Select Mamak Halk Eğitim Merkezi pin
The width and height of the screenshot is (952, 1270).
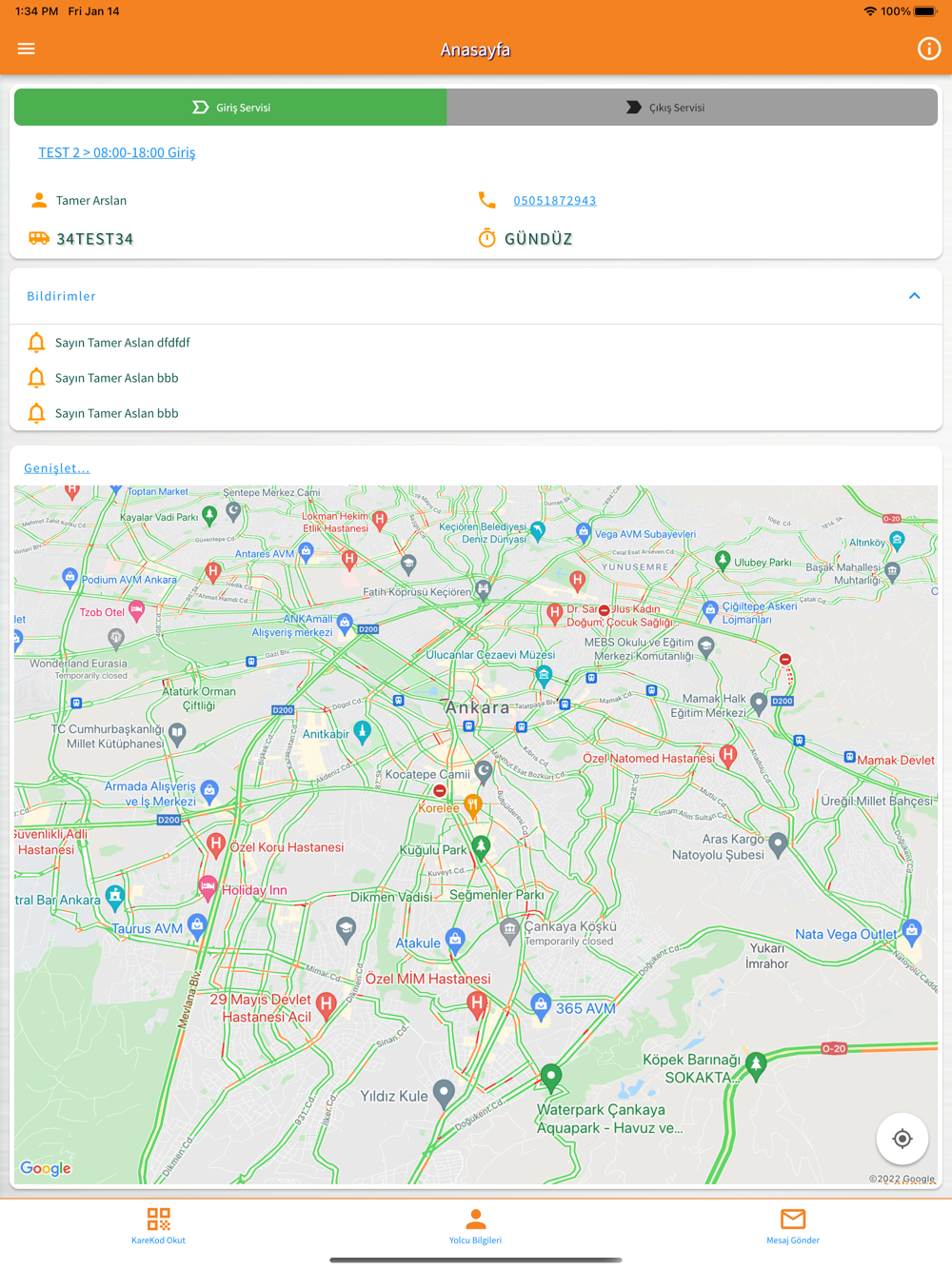(x=759, y=704)
